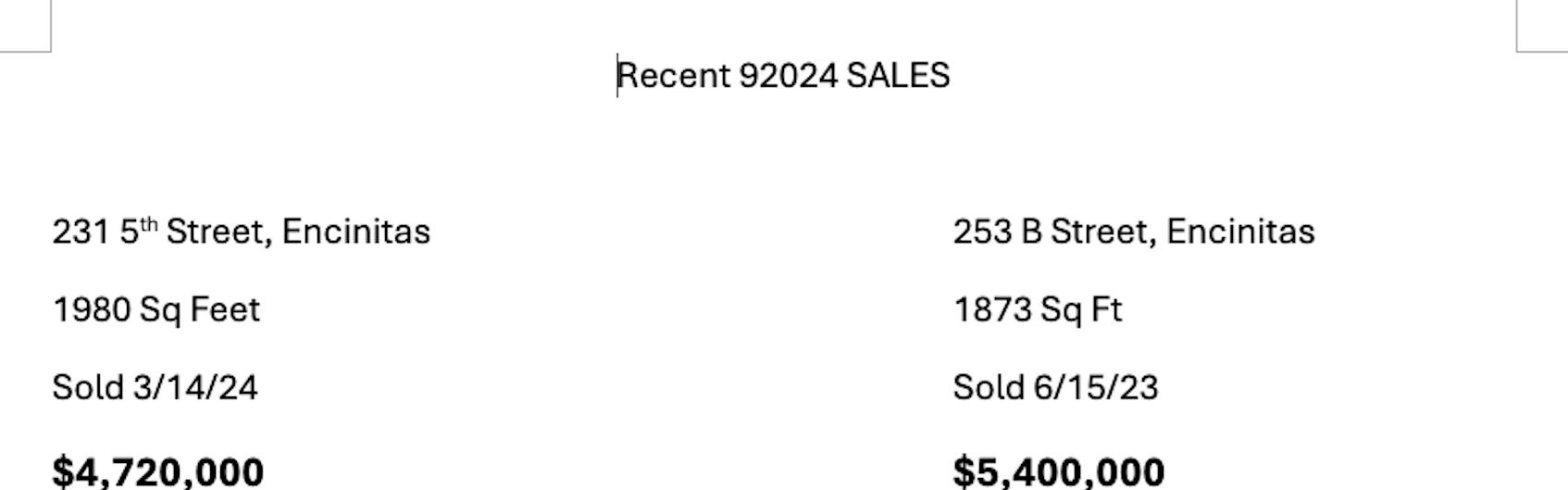The height and width of the screenshot is (490, 1568).
Task: Click the superscript "th" after the 5
Action: coord(148,225)
